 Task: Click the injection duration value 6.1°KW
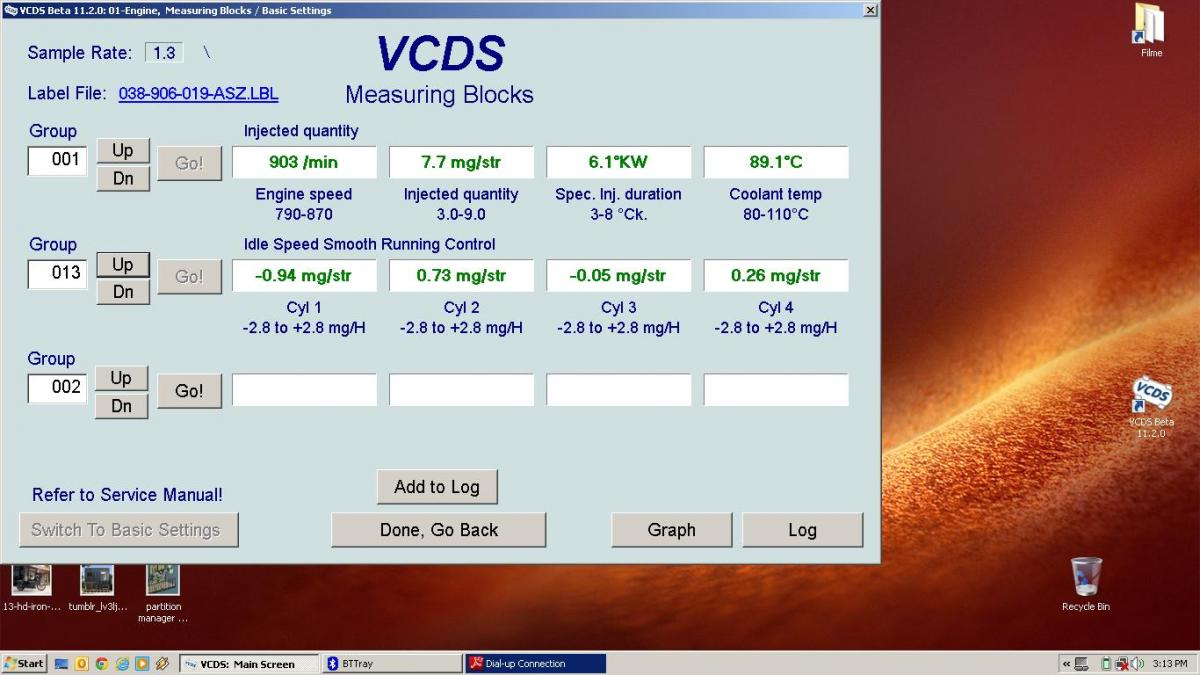click(x=618, y=162)
